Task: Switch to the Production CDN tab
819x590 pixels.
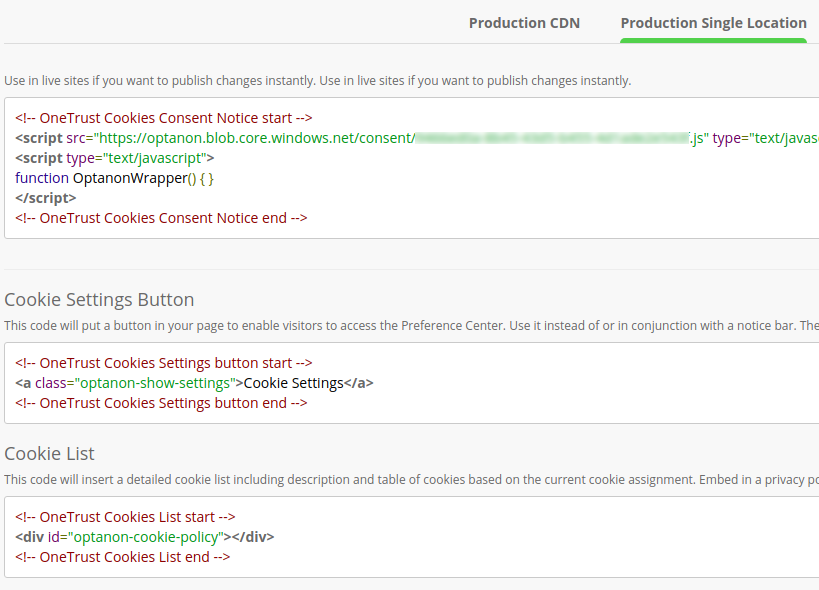Action: 524,23
